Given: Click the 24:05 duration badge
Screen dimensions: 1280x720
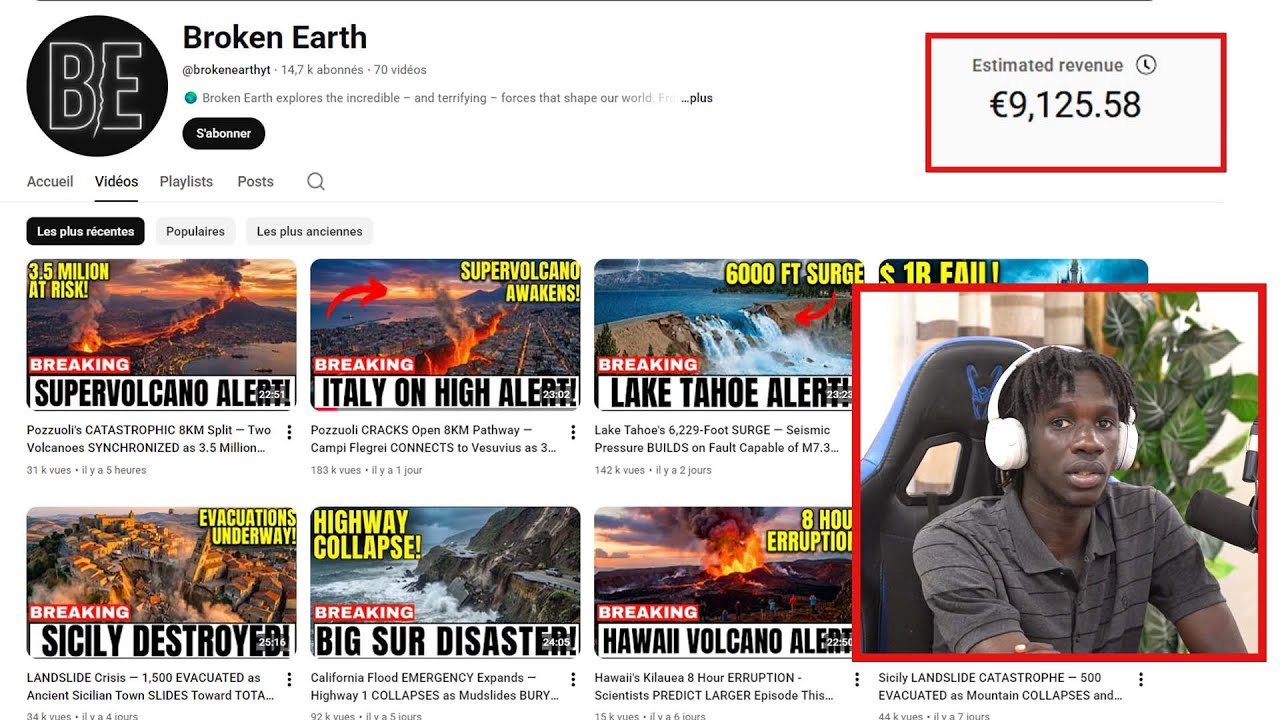Looking at the screenshot, I should [555, 643].
